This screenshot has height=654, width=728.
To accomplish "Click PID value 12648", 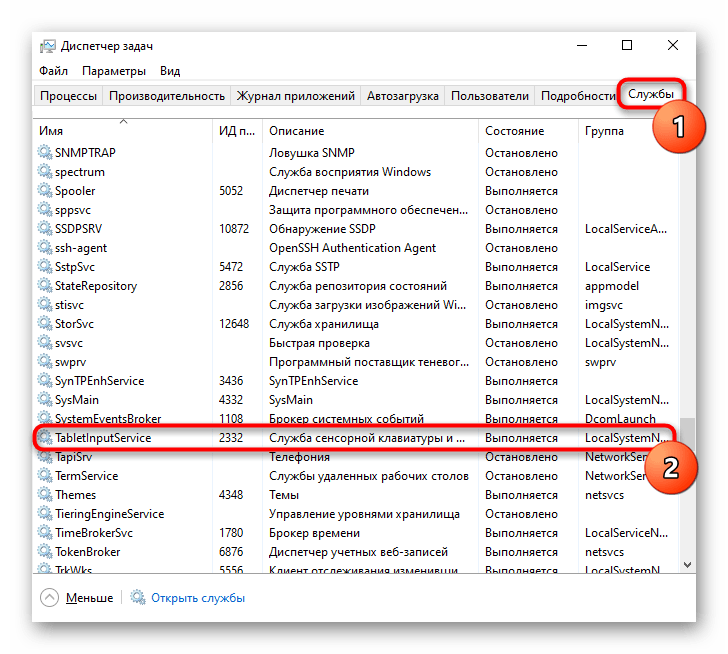I will click(x=234, y=324).
